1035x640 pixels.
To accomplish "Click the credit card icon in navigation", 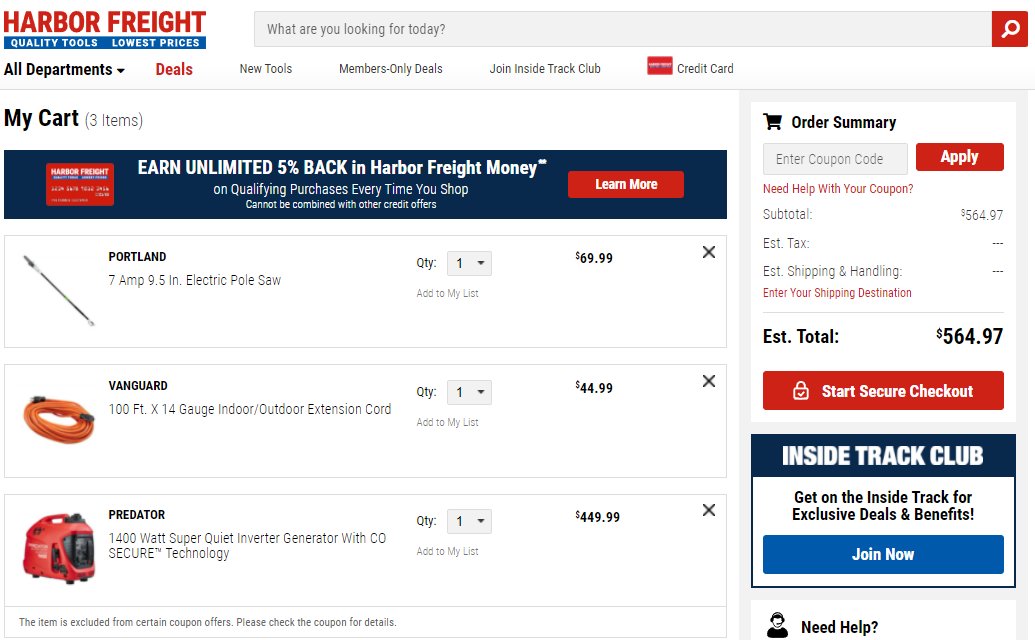I will [659, 66].
